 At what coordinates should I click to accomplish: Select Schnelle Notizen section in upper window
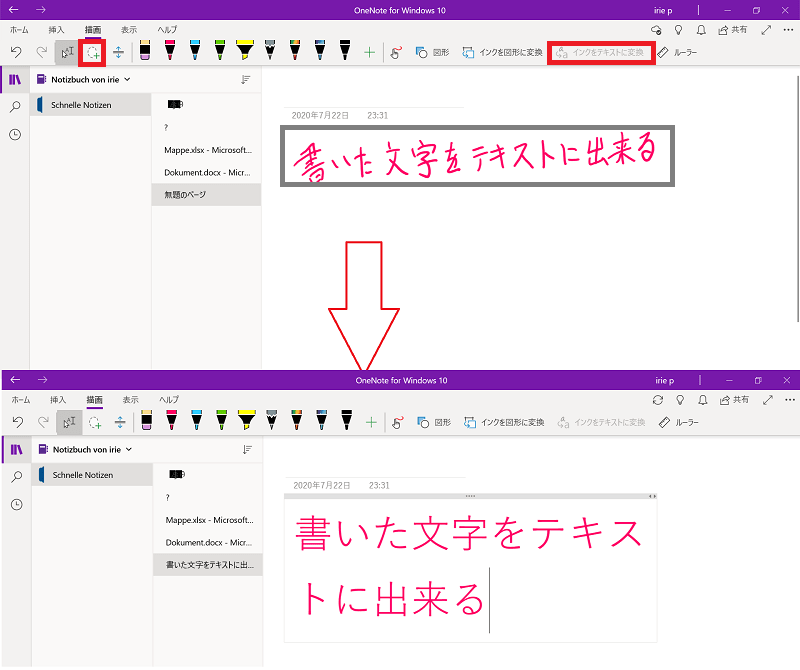point(91,105)
